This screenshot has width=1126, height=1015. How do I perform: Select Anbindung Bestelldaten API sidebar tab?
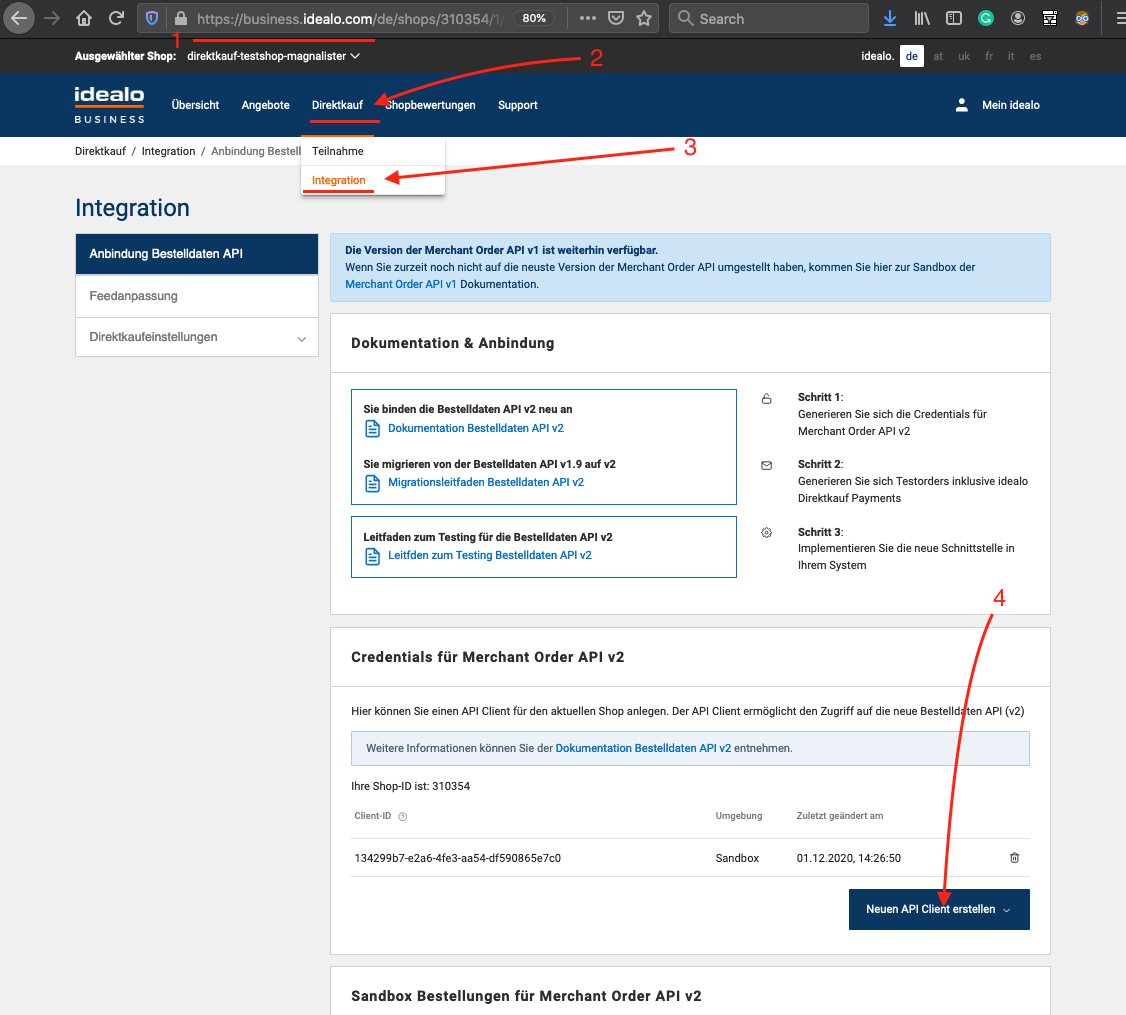197,254
